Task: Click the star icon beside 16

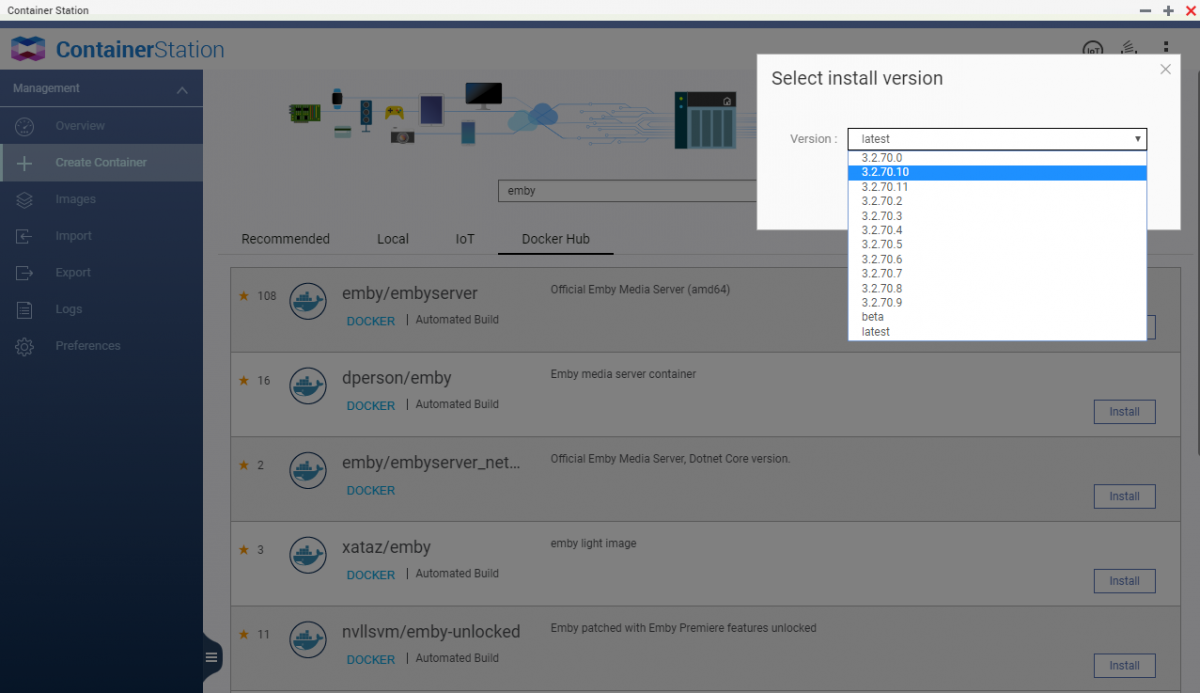Action: (x=243, y=380)
